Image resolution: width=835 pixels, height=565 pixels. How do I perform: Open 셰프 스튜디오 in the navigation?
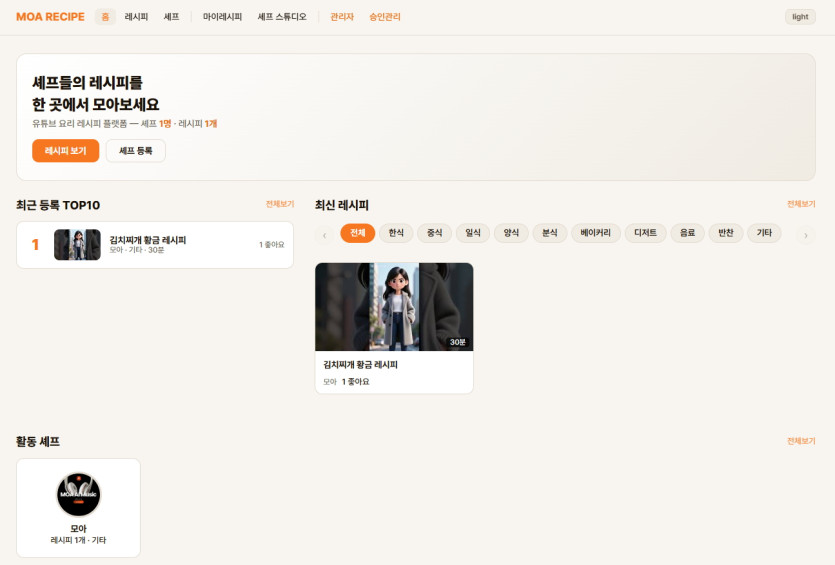tap(282, 17)
